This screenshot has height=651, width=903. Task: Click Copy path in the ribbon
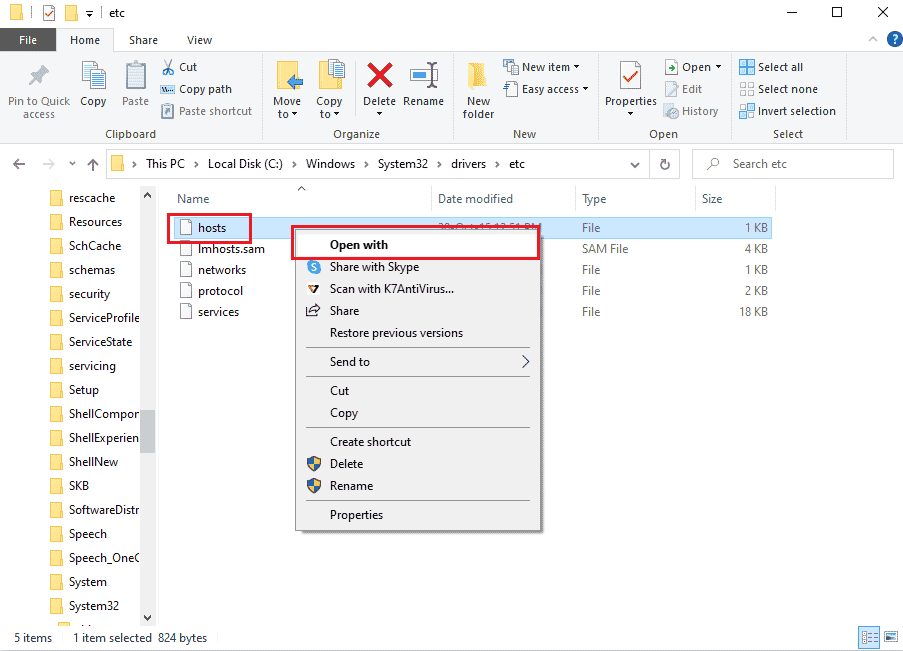[x=196, y=89]
